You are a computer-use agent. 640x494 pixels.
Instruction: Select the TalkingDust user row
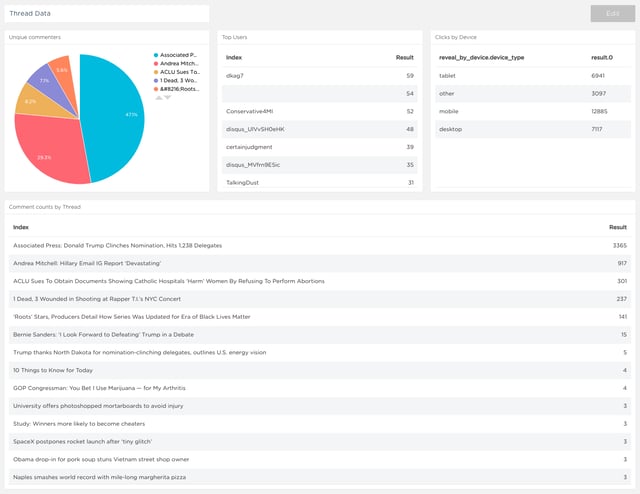320,182
